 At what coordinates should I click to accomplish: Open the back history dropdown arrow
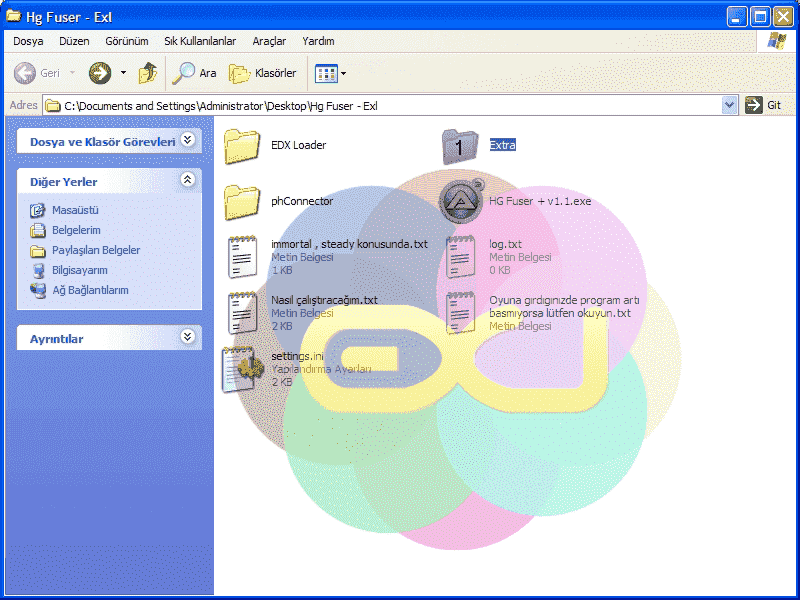coord(72,73)
